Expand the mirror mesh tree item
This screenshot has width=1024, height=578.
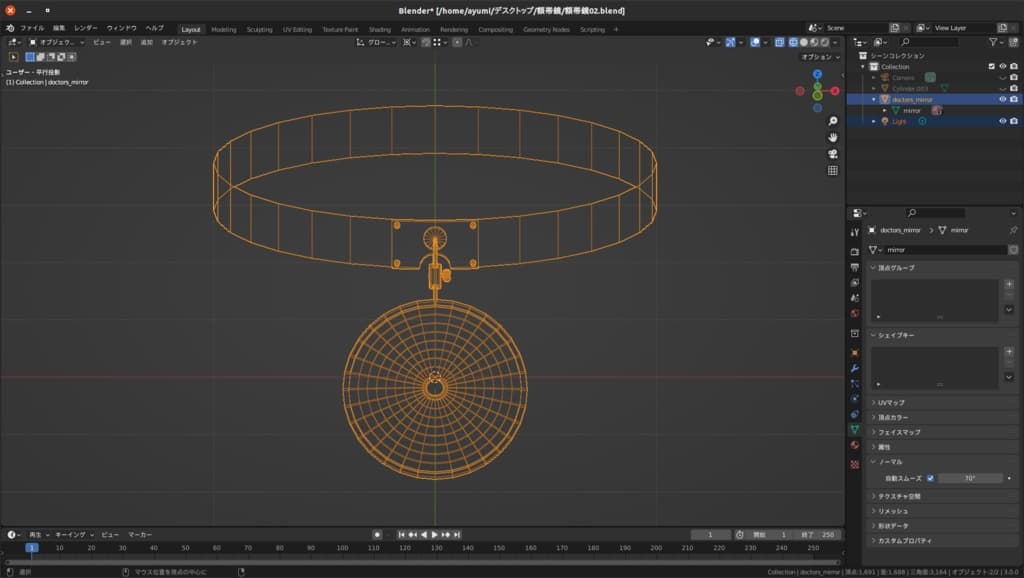[884, 110]
